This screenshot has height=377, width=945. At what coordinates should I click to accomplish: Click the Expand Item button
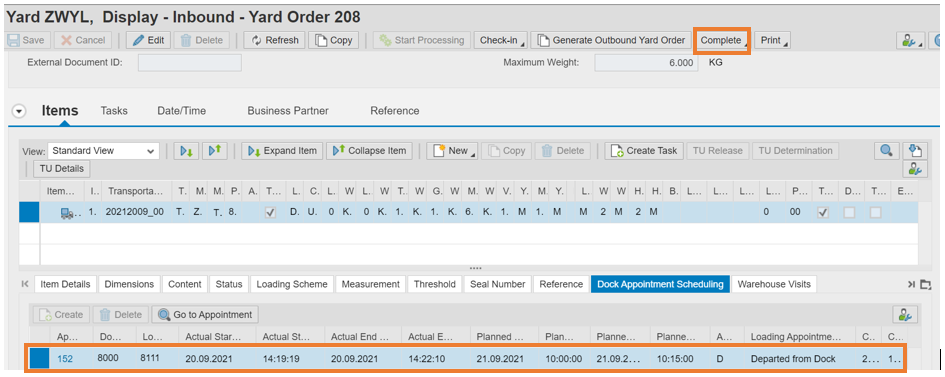283,151
